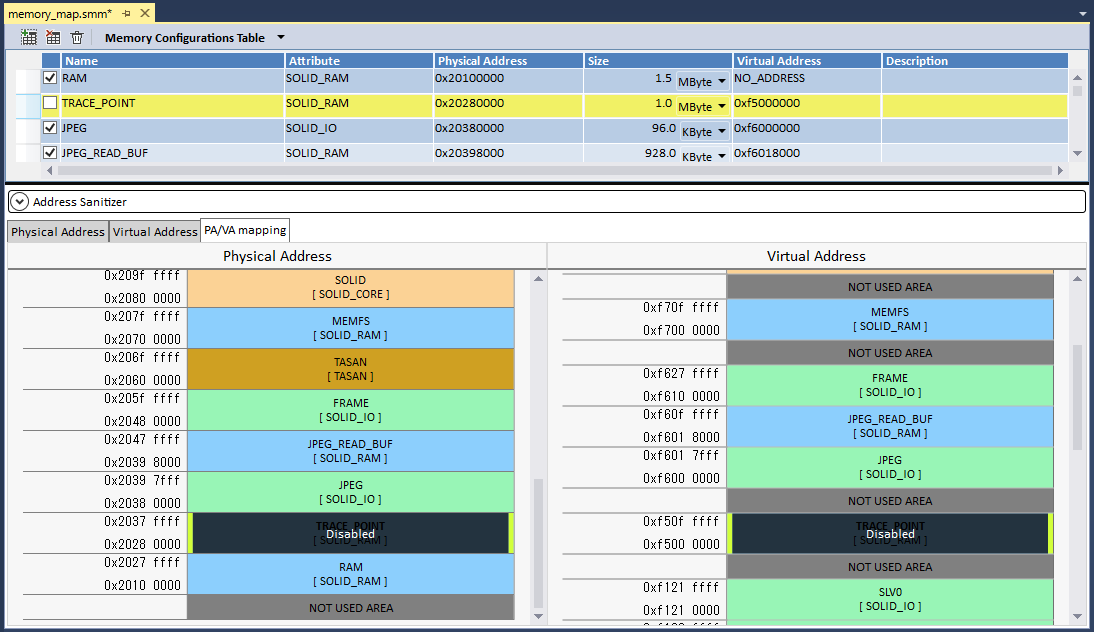Viewport: 1094px width, 632px height.
Task: Click the Physical Address column header in table
Action: [x=509, y=61]
